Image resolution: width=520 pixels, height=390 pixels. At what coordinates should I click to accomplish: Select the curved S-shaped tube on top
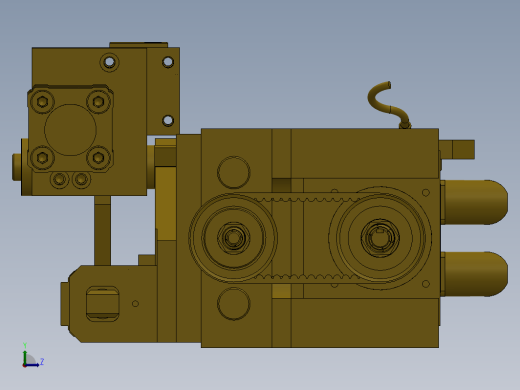coord(388,104)
